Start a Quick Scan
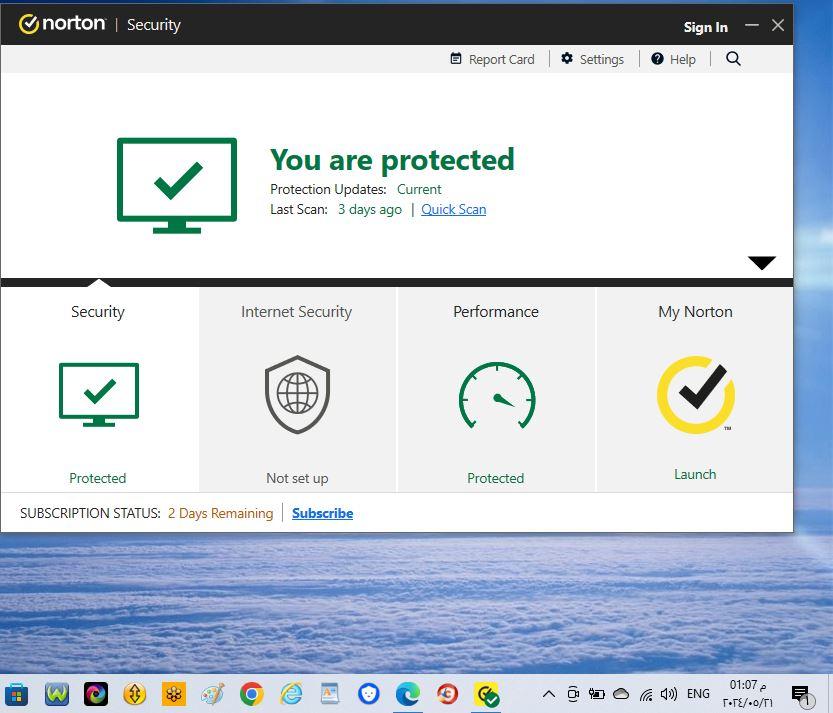Viewport: 833px width, 713px height. [454, 209]
